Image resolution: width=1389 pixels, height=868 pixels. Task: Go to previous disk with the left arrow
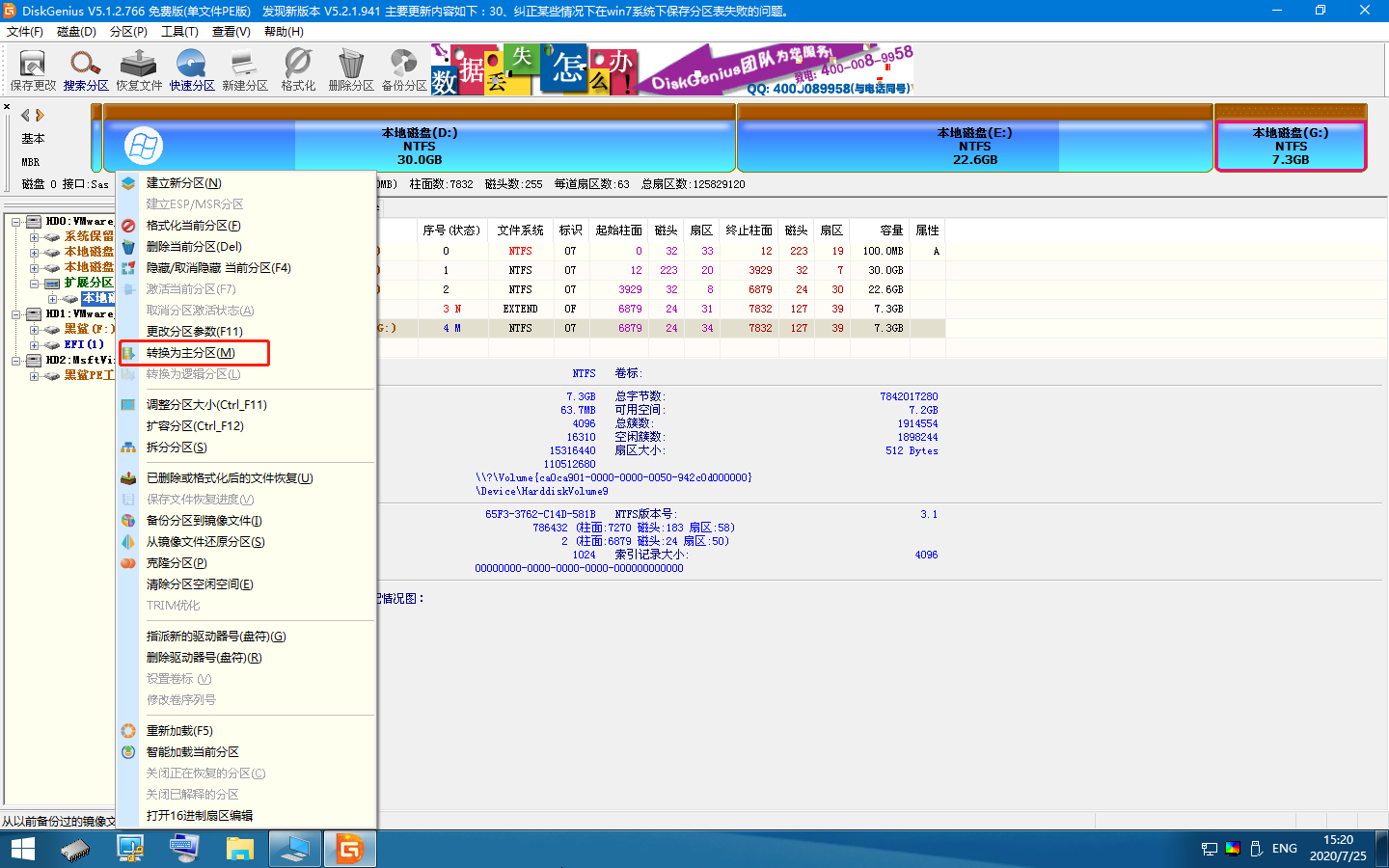[x=25, y=115]
